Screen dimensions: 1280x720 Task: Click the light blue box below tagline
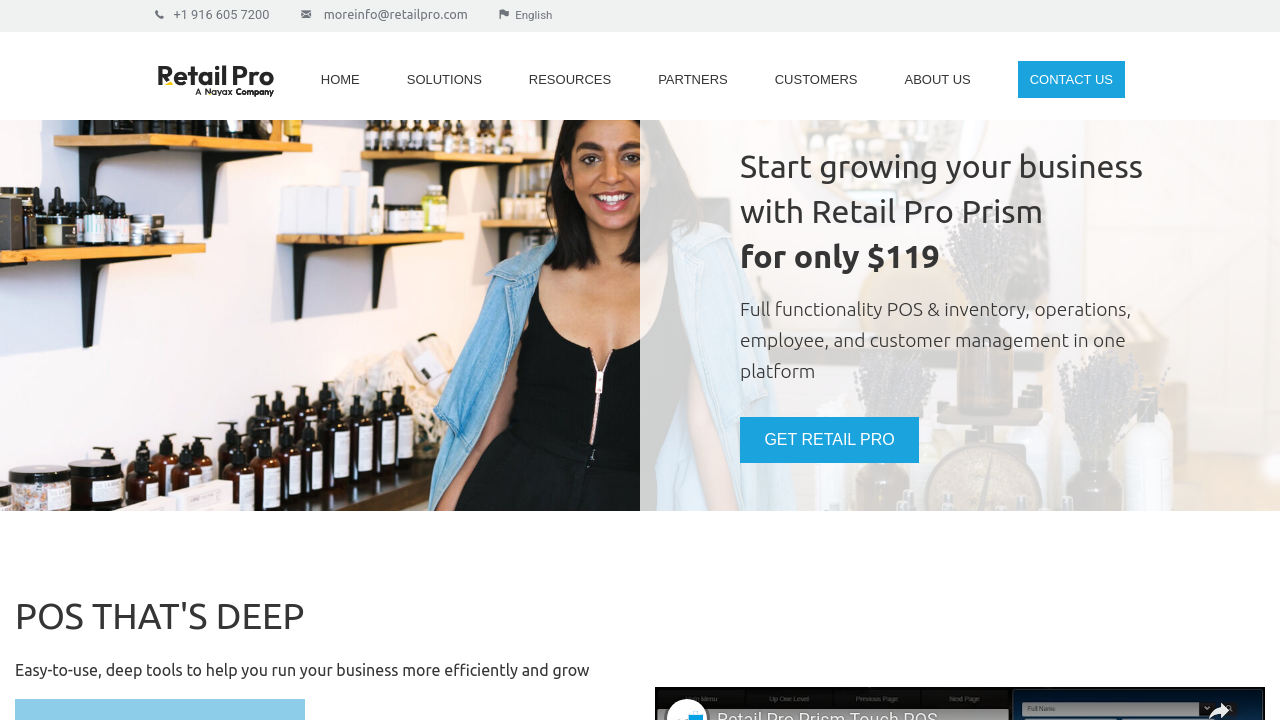(x=160, y=709)
